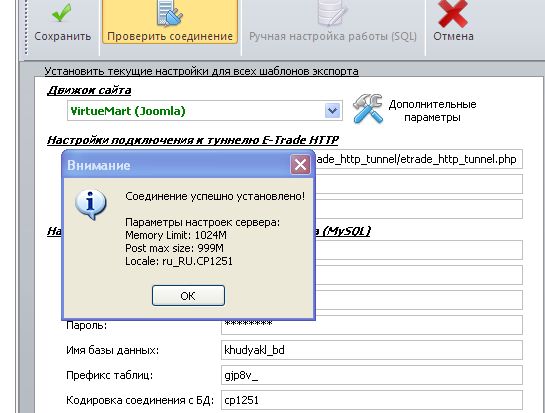Click the info icon in the dialog
Image resolution: width=545 pixels, height=413 pixels.
(x=91, y=204)
